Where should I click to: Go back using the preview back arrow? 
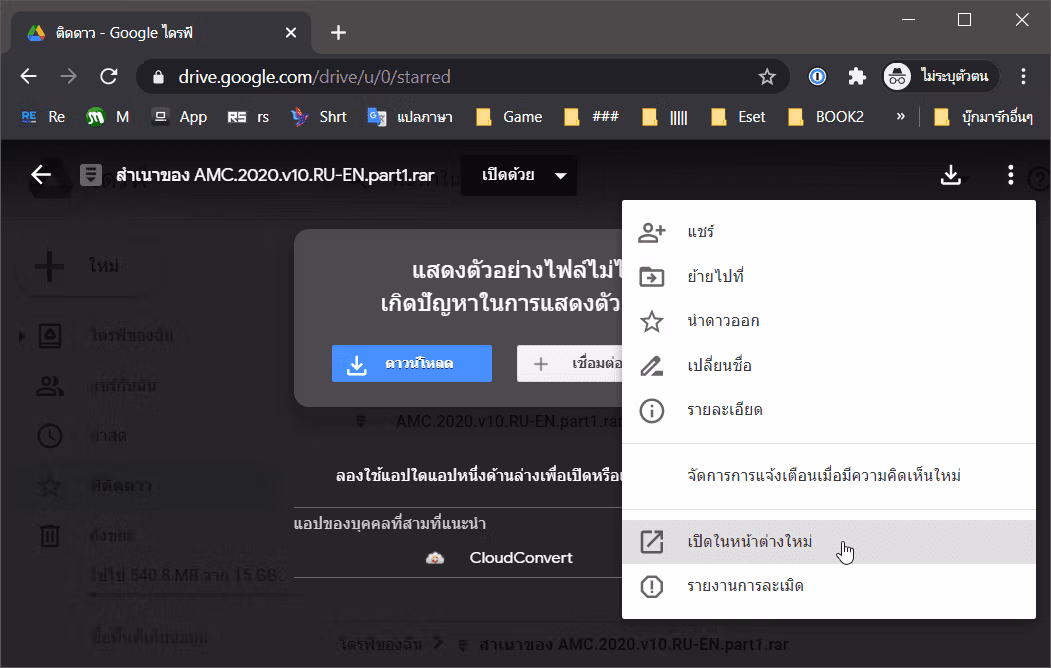41,176
